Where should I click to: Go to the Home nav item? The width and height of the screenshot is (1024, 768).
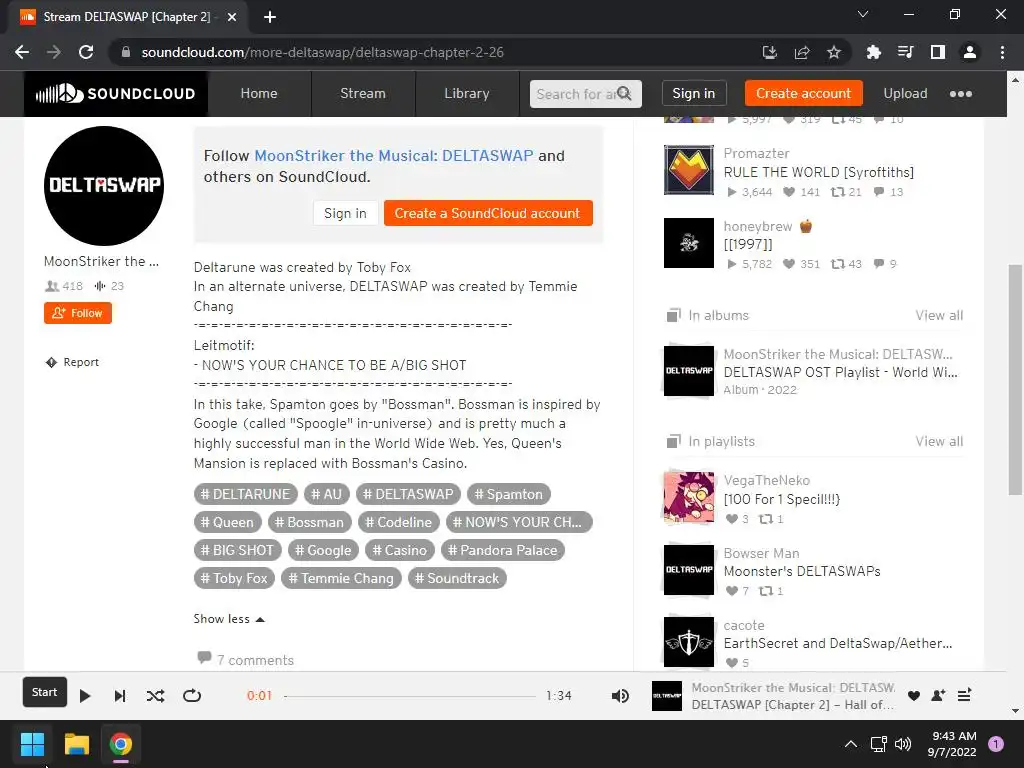coord(259,93)
